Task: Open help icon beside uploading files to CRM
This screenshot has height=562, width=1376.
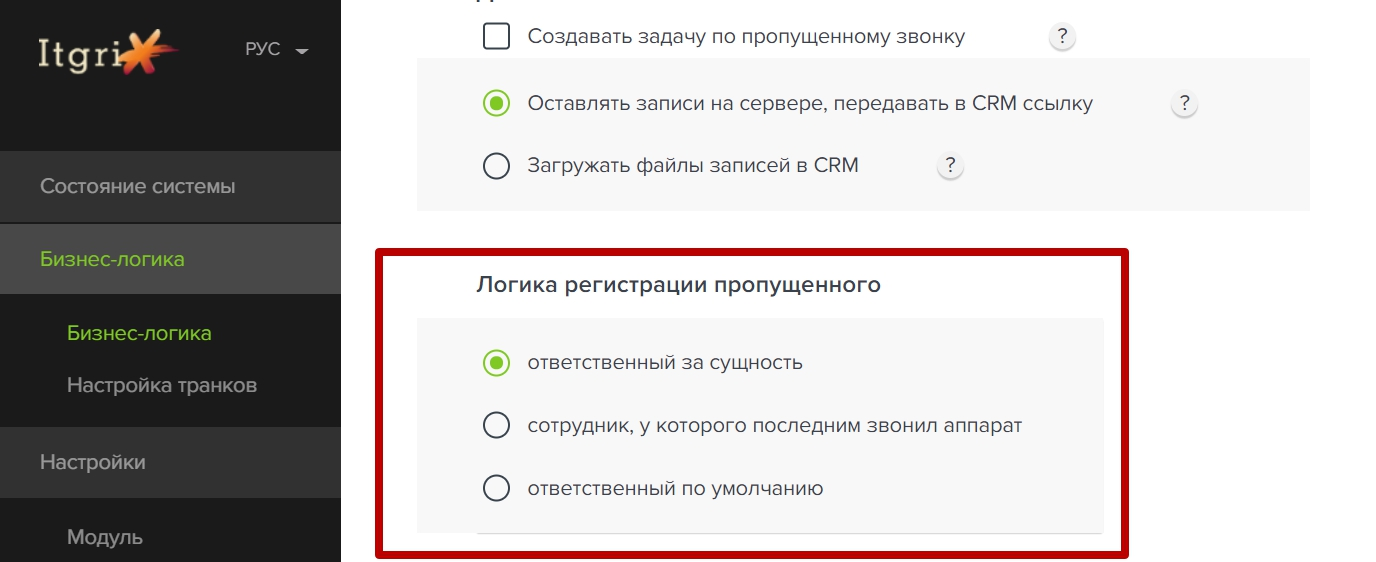Action: pos(950,166)
